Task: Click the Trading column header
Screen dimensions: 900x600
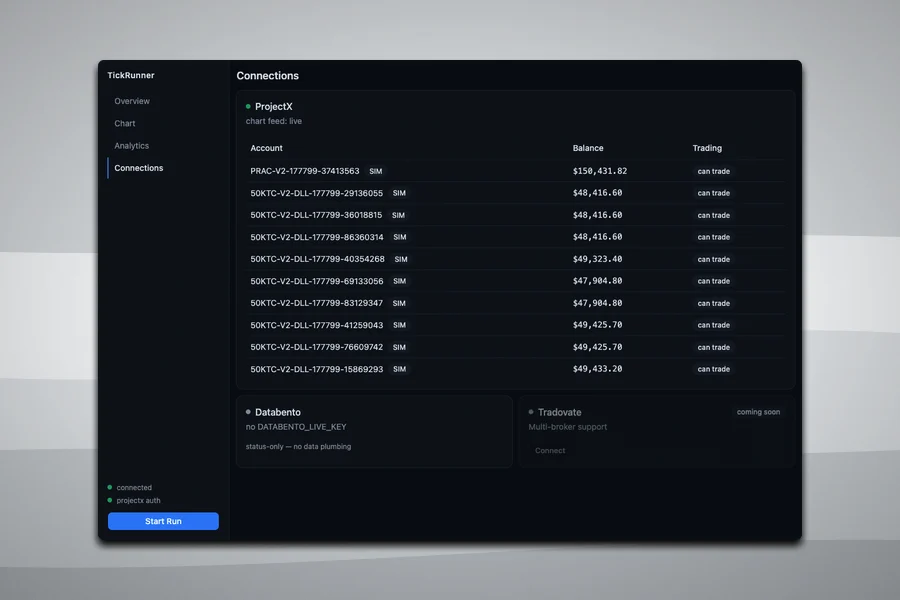Action: [707, 148]
